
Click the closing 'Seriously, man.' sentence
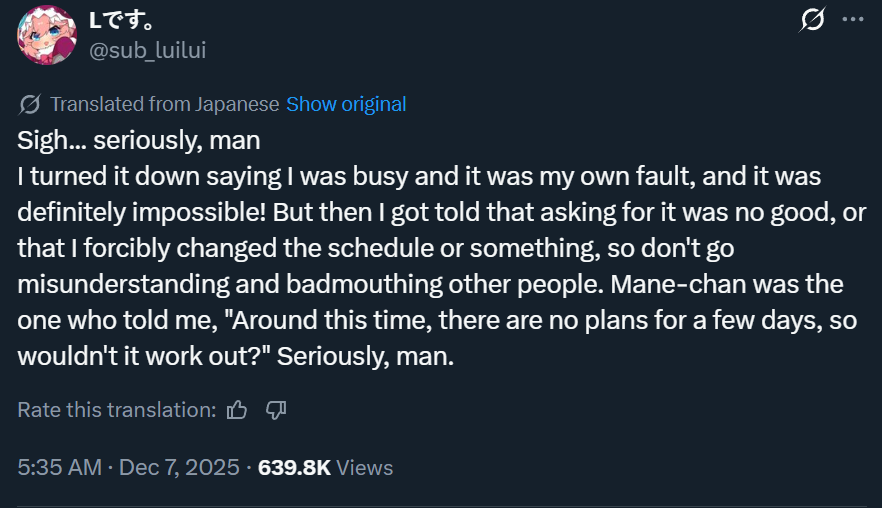coord(365,356)
